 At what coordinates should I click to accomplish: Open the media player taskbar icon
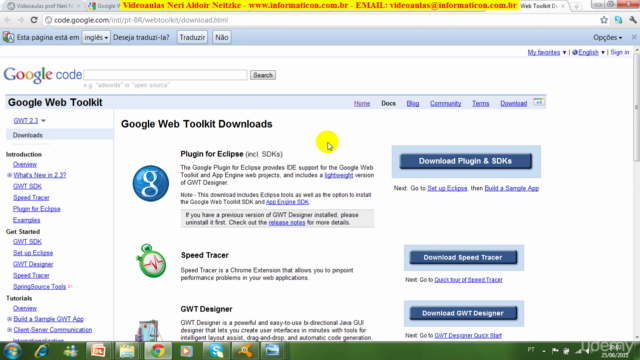click(187, 351)
